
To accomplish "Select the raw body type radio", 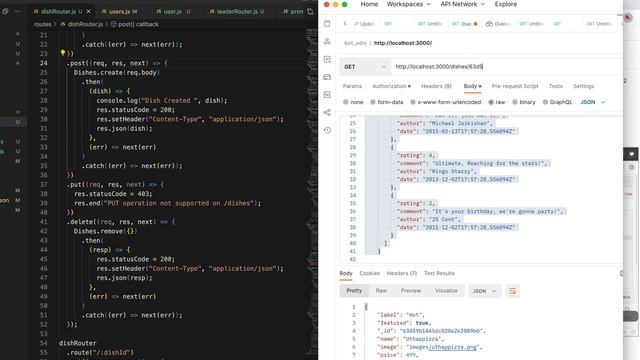I will [x=491, y=102].
